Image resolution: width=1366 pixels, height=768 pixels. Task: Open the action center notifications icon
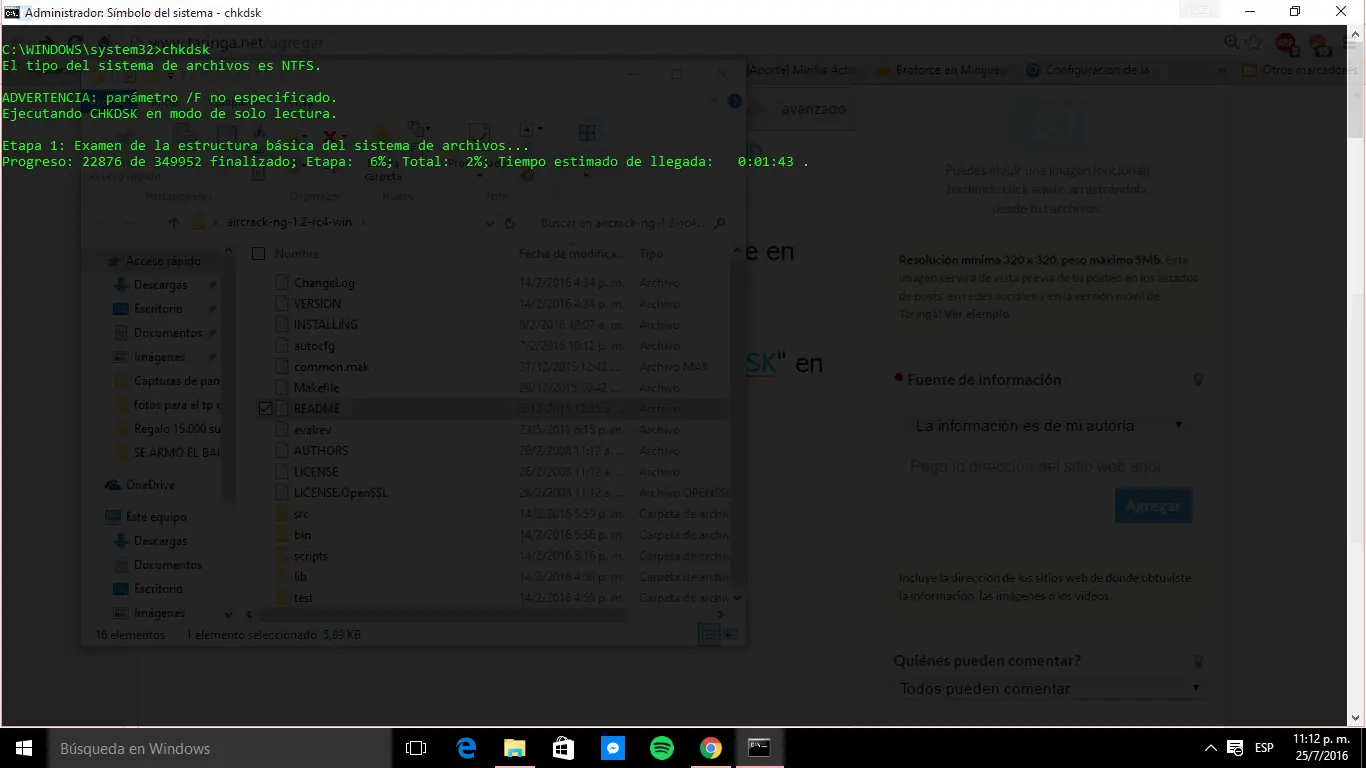click(1236, 748)
